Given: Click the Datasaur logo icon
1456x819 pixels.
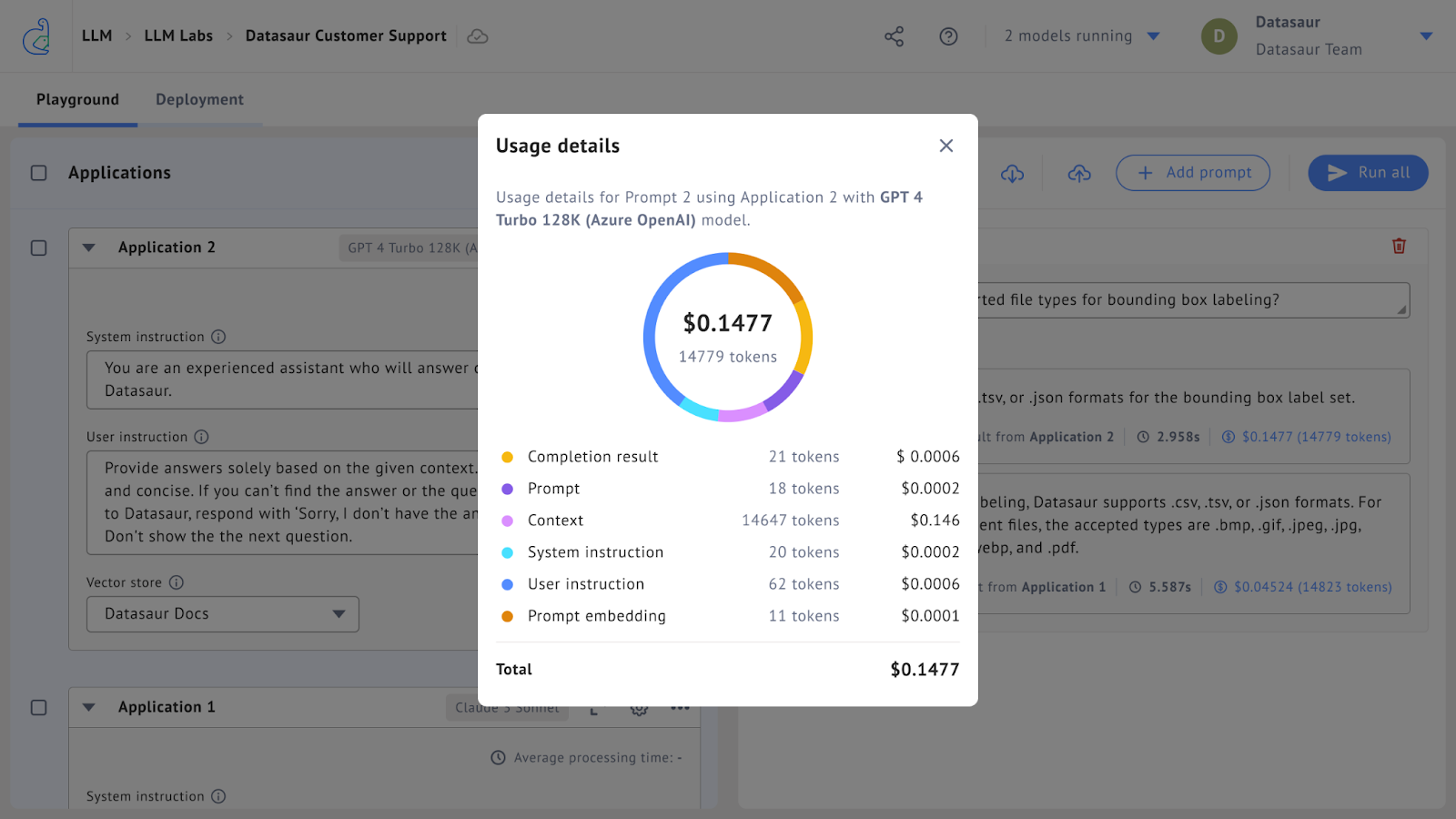Looking at the screenshot, I should (x=36, y=36).
